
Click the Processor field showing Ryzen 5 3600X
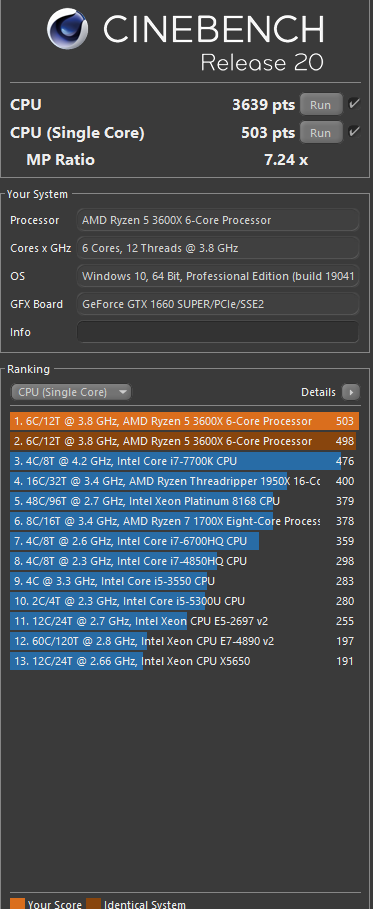(x=218, y=220)
